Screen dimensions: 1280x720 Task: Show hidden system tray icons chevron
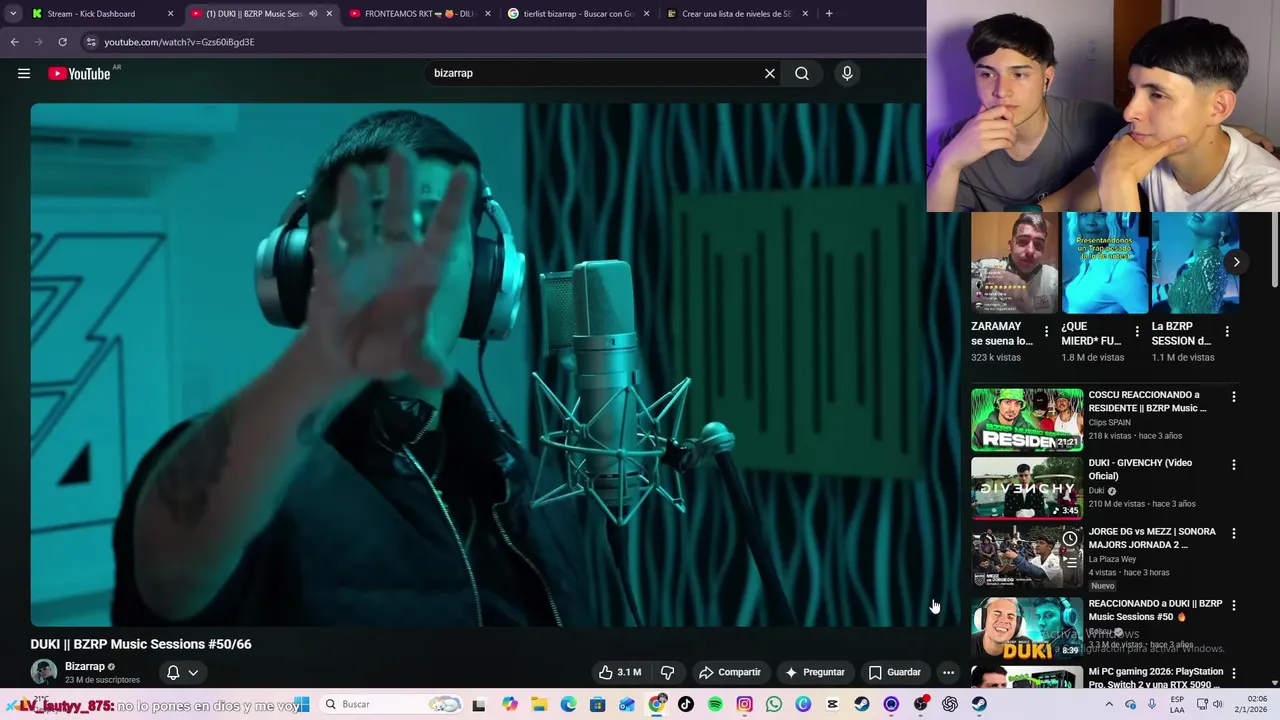[x=1109, y=704]
